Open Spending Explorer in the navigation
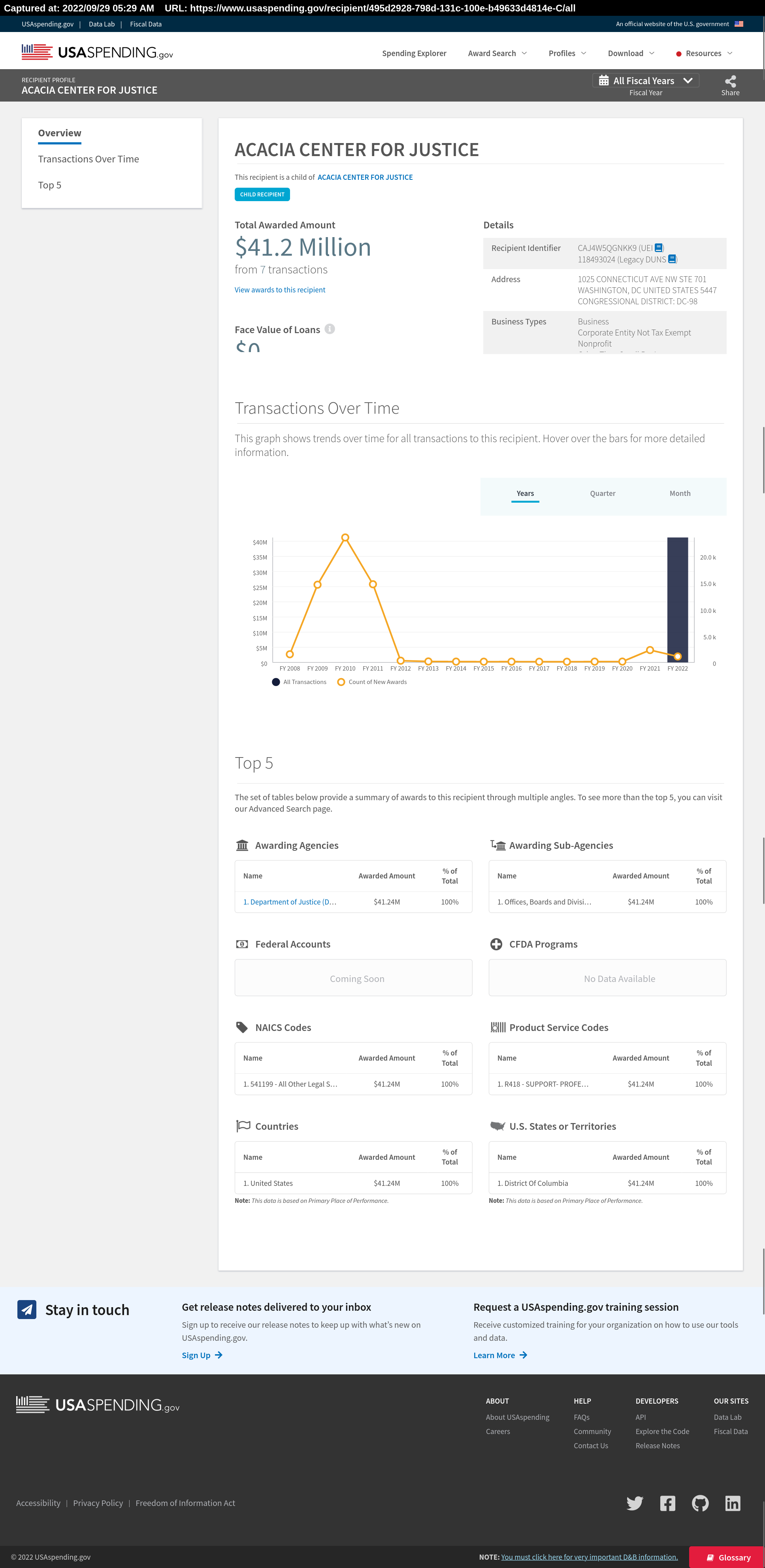Viewport: 765px width, 1568px height. (414, 53)
